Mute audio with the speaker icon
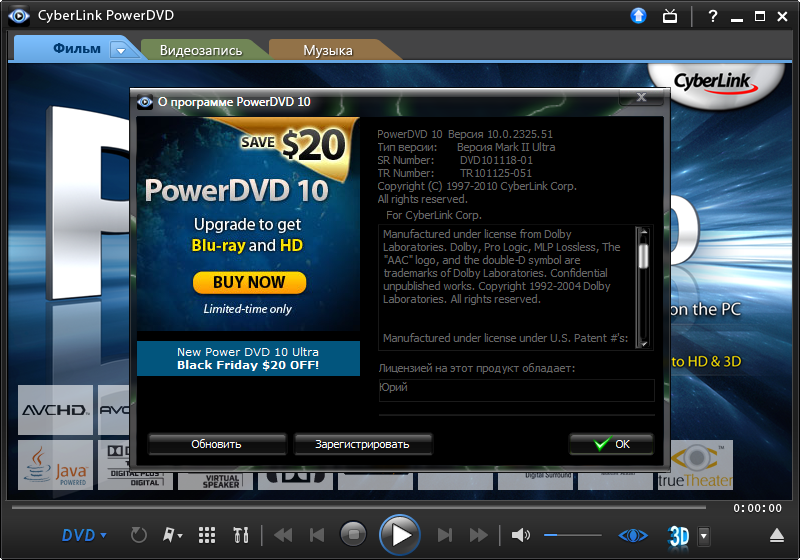 (521, 536)
